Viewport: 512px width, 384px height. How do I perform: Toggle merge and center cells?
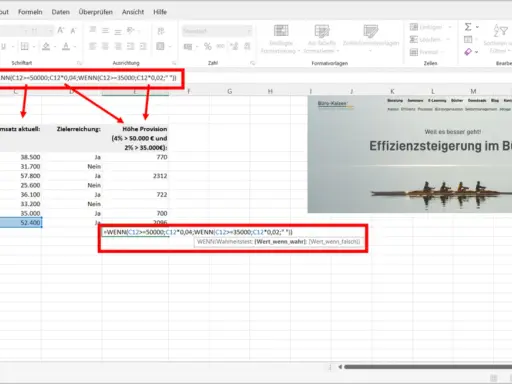click(160, 46)
